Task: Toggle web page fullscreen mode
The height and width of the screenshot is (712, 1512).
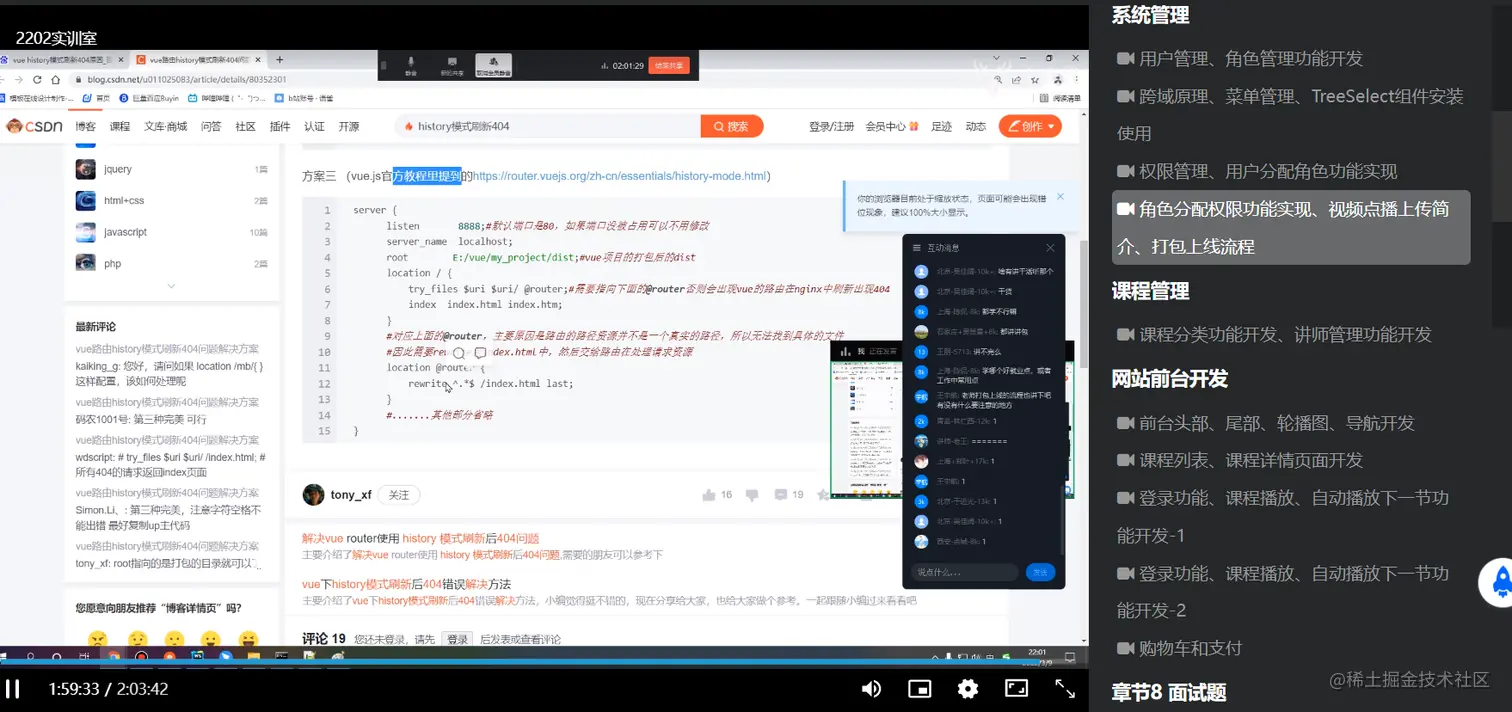Action: tap(1016, 688)
